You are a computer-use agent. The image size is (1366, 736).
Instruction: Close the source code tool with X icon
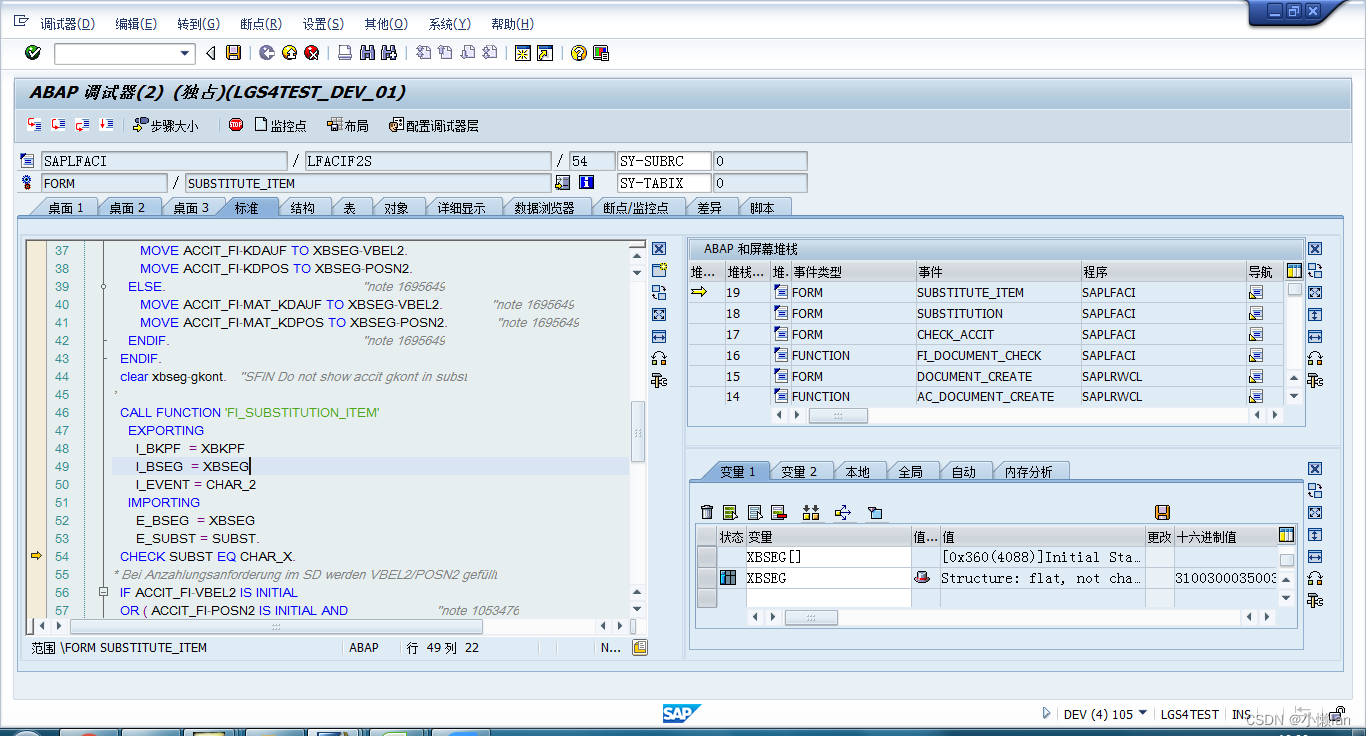tap(659, 248)
